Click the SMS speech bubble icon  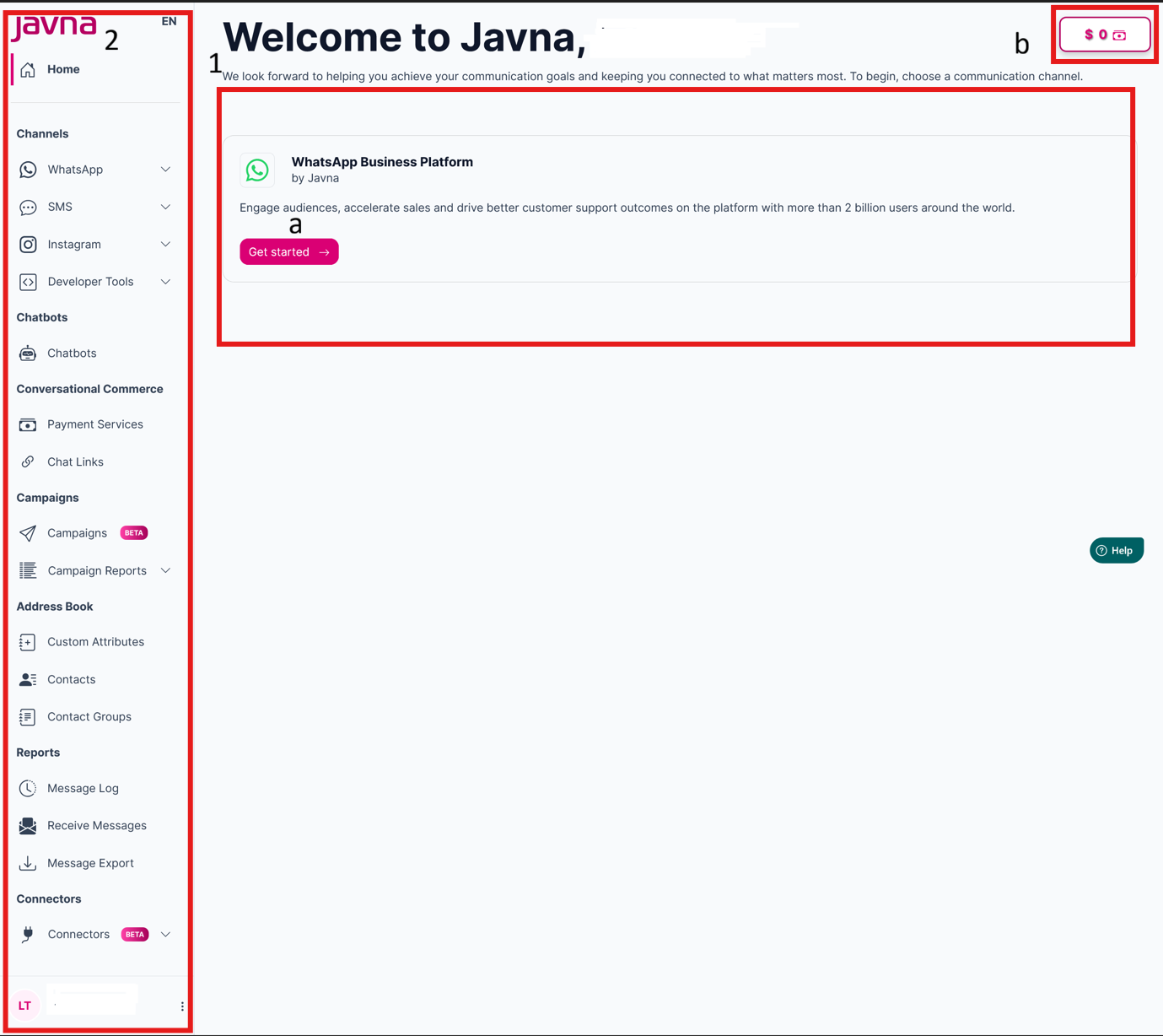point(28,207)
